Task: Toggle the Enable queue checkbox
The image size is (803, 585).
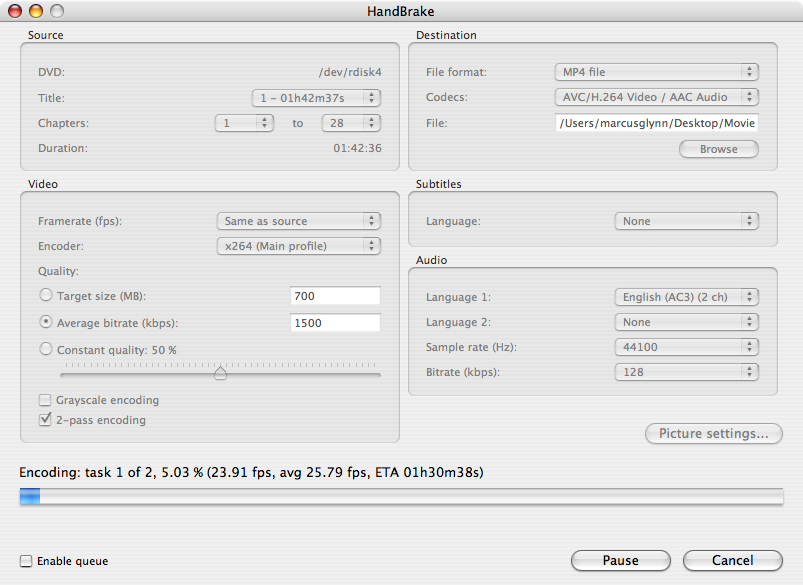Action: (x=26, y=561)
